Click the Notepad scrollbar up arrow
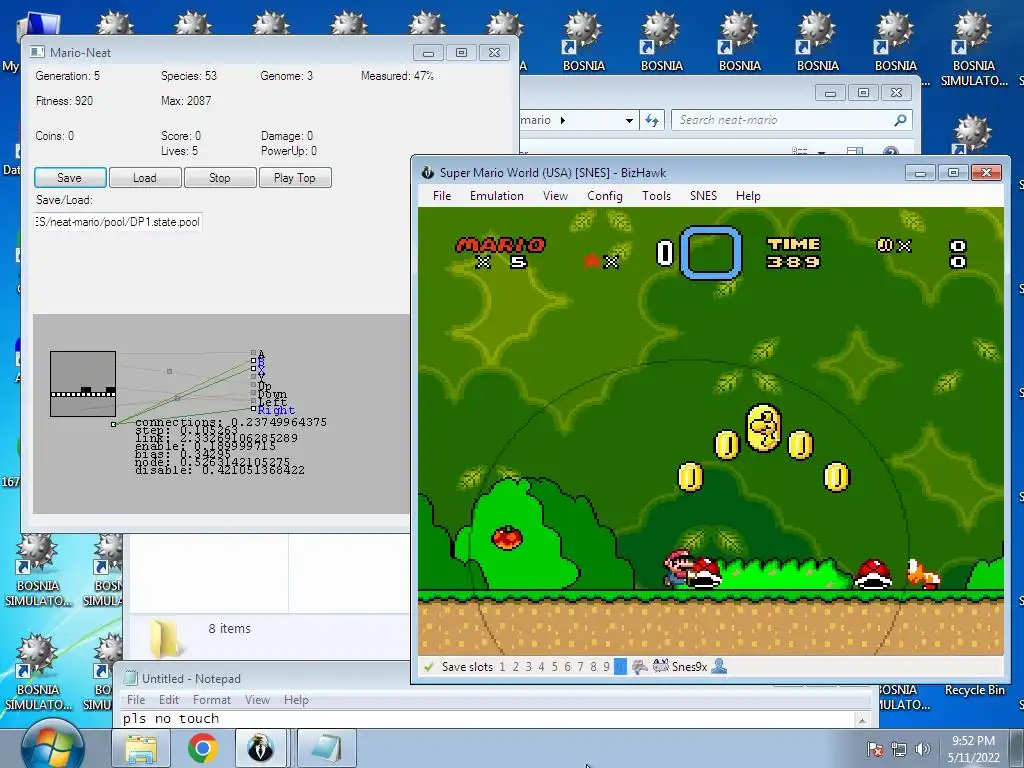The image size is (1024, 768). coord(862,720)
